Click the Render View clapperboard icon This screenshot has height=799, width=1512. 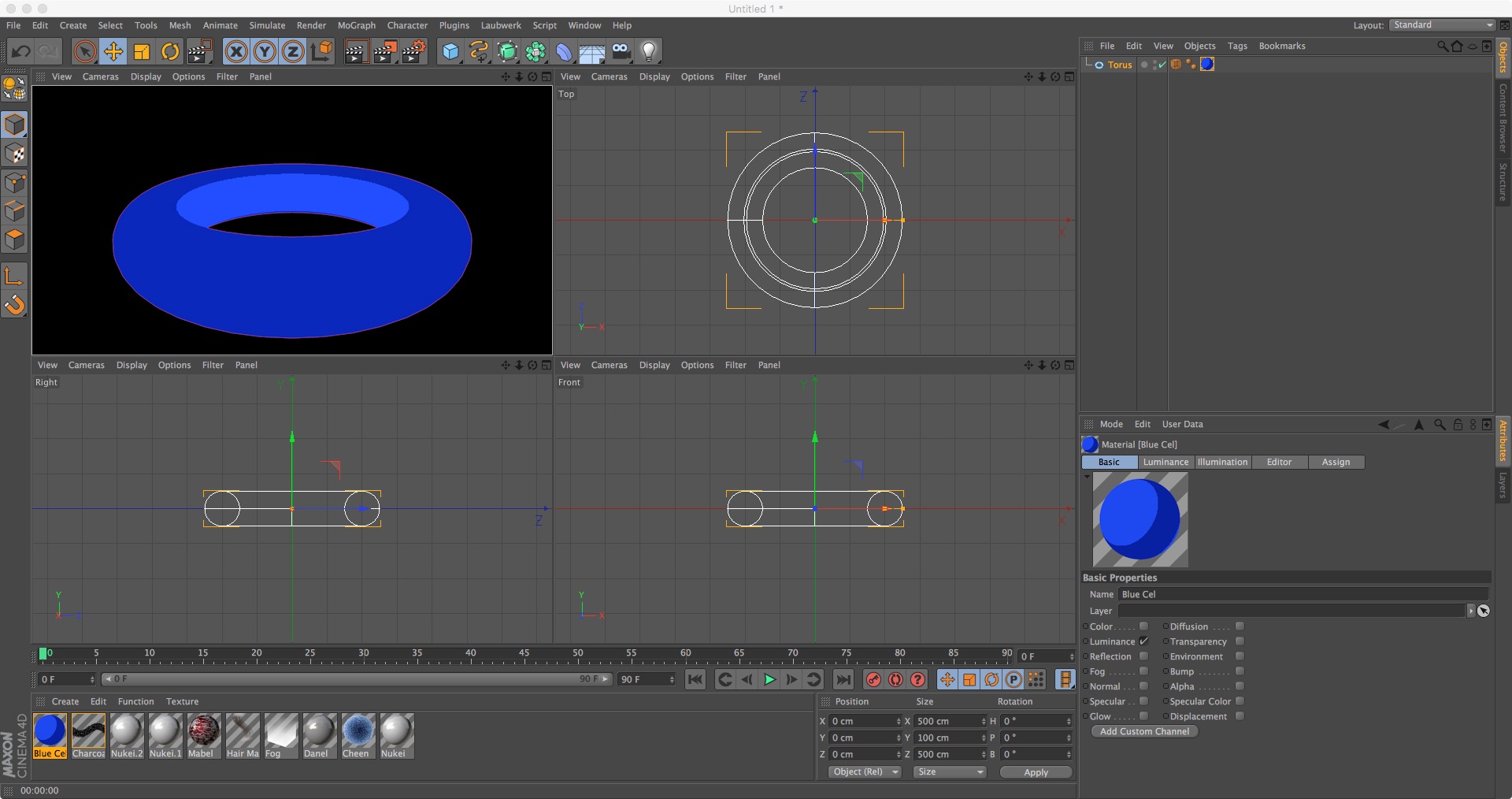(x=355, y=52)
